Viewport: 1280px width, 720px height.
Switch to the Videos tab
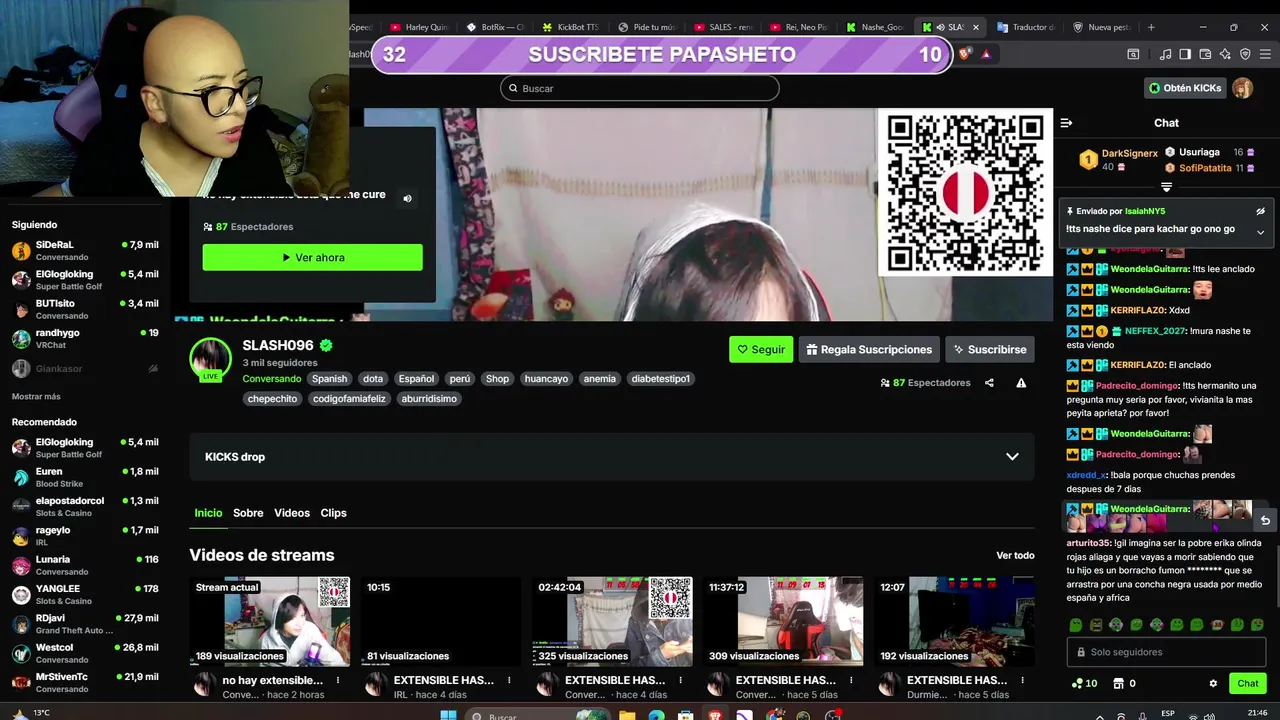292,513
